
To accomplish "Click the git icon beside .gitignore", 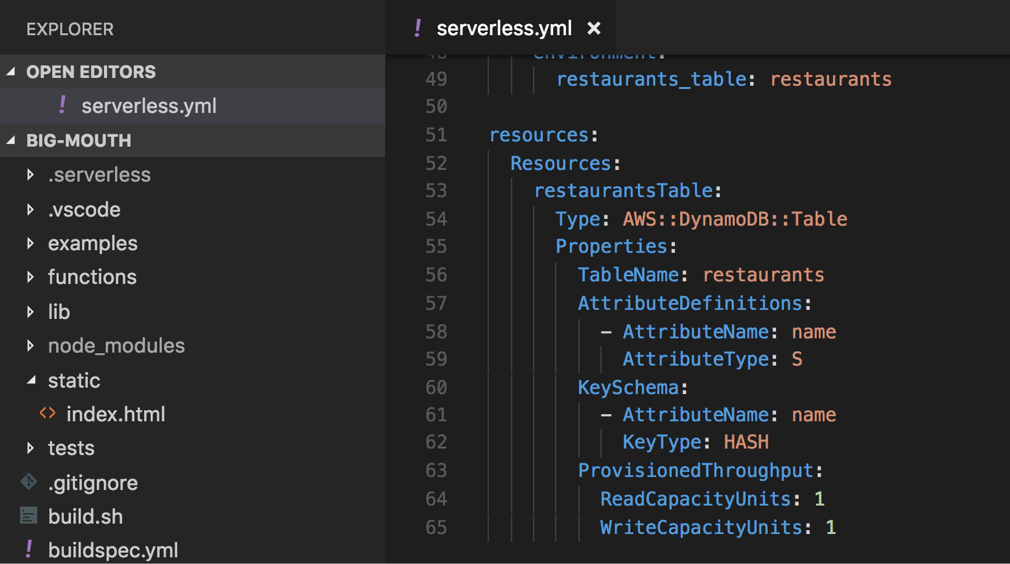I will click(29, 482).
